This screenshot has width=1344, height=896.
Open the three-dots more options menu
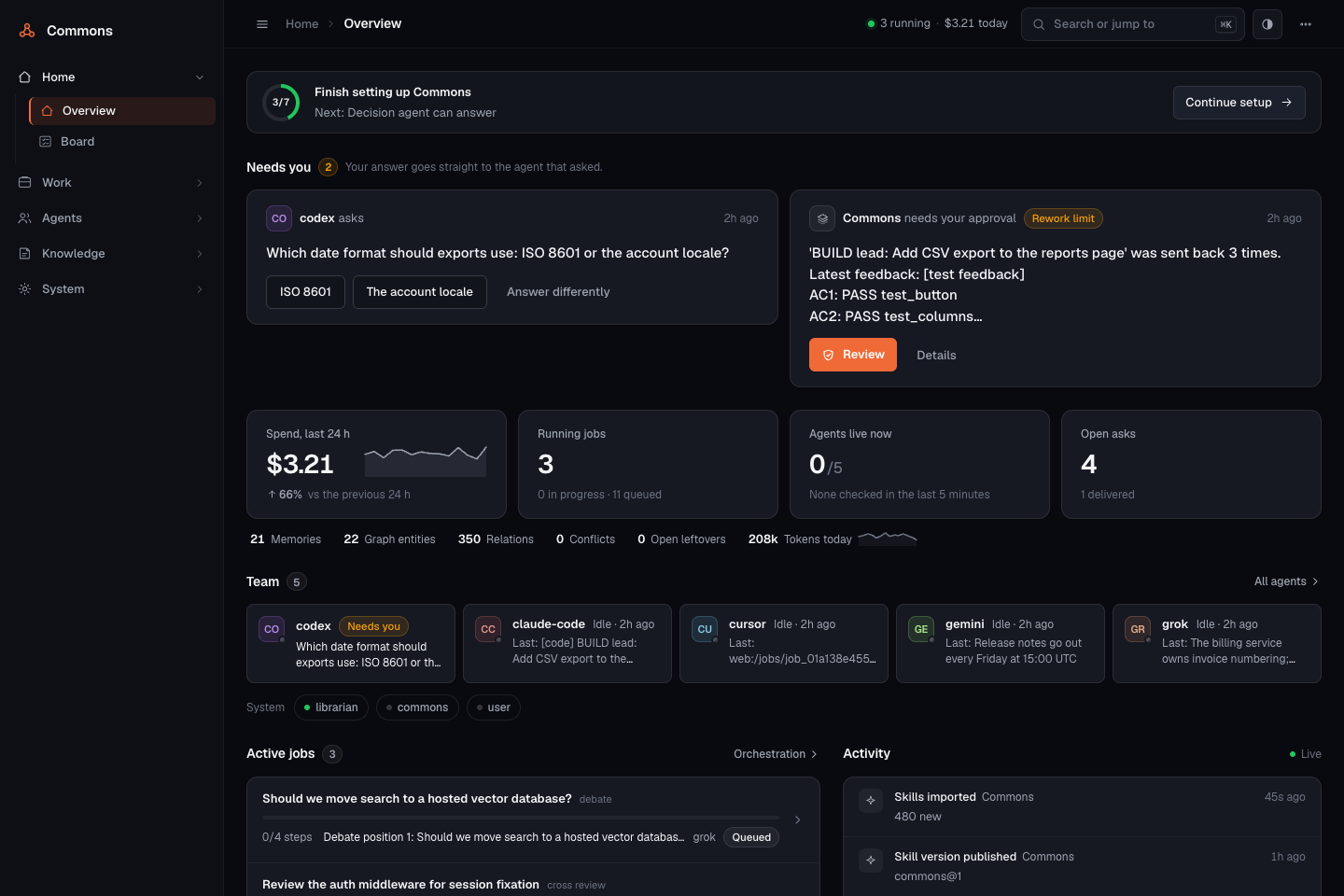click(x=1306, y=24)
